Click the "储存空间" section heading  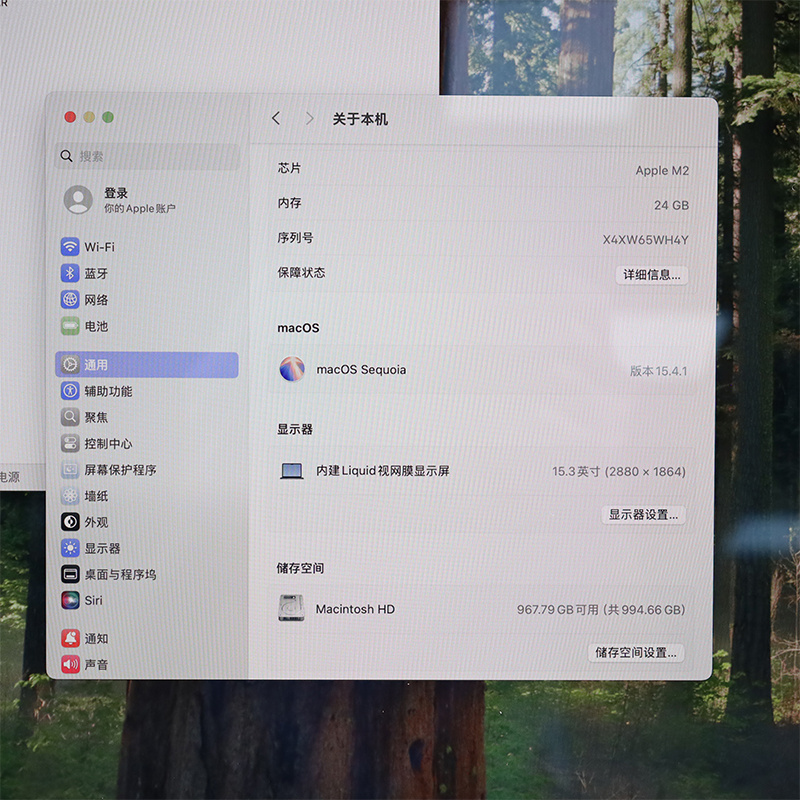(300, 568)
